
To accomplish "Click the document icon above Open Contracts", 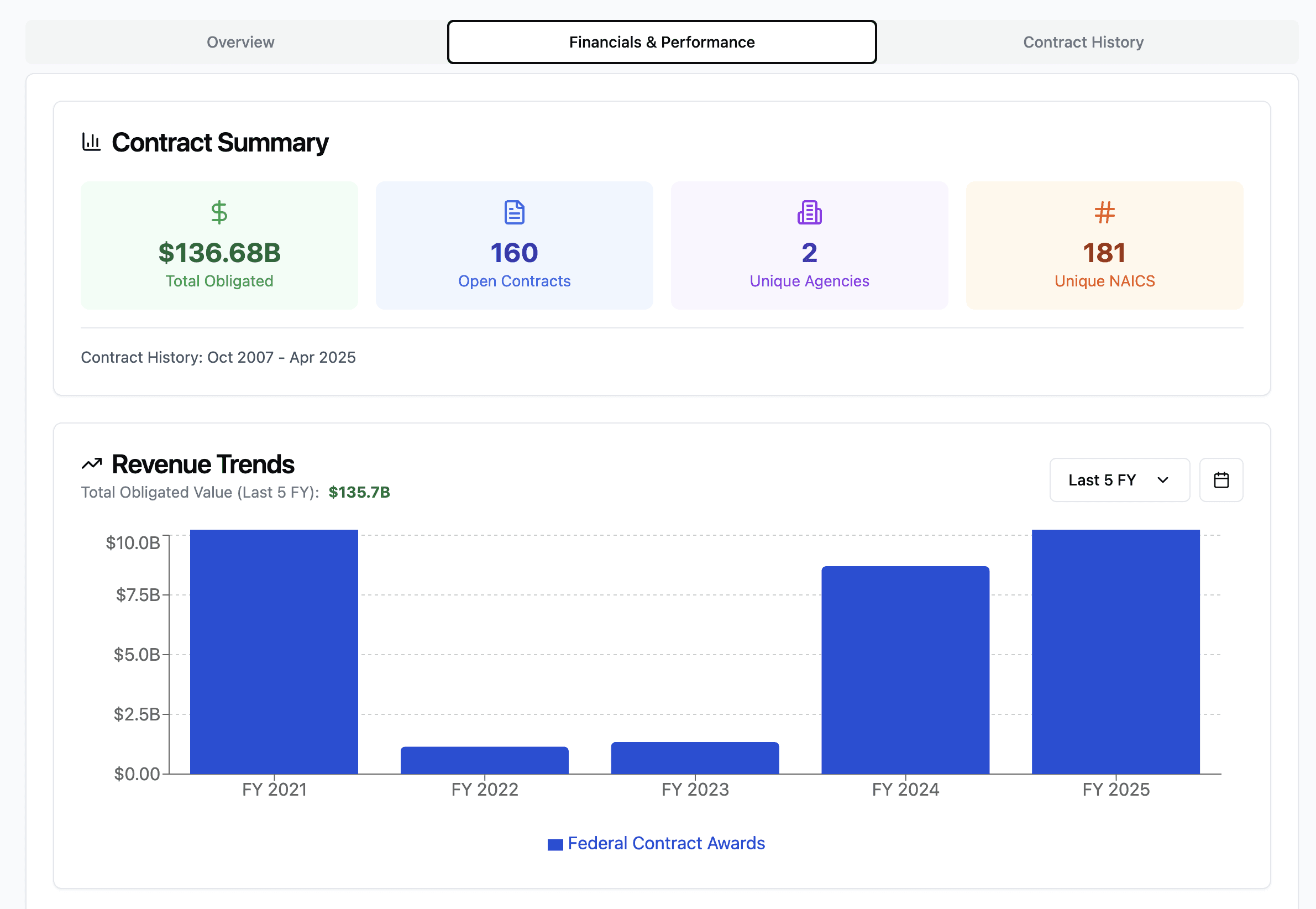I will point(514,212).
